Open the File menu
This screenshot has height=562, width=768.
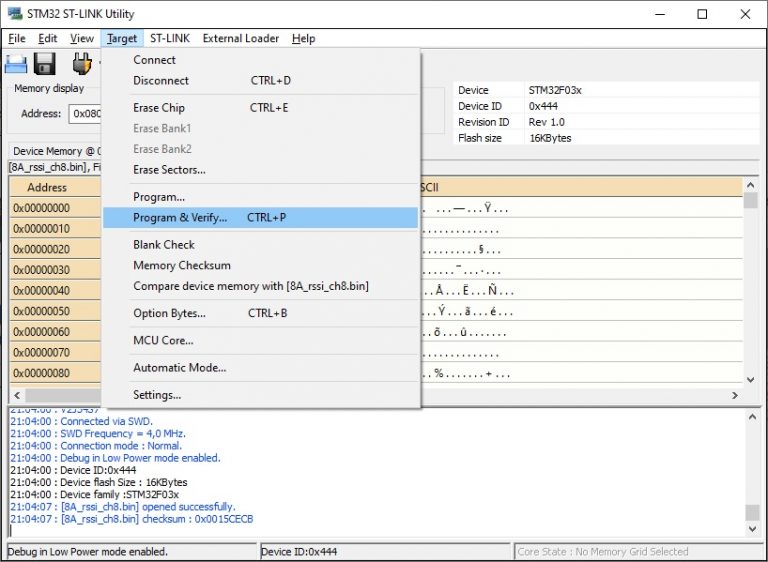pos(17,38)
